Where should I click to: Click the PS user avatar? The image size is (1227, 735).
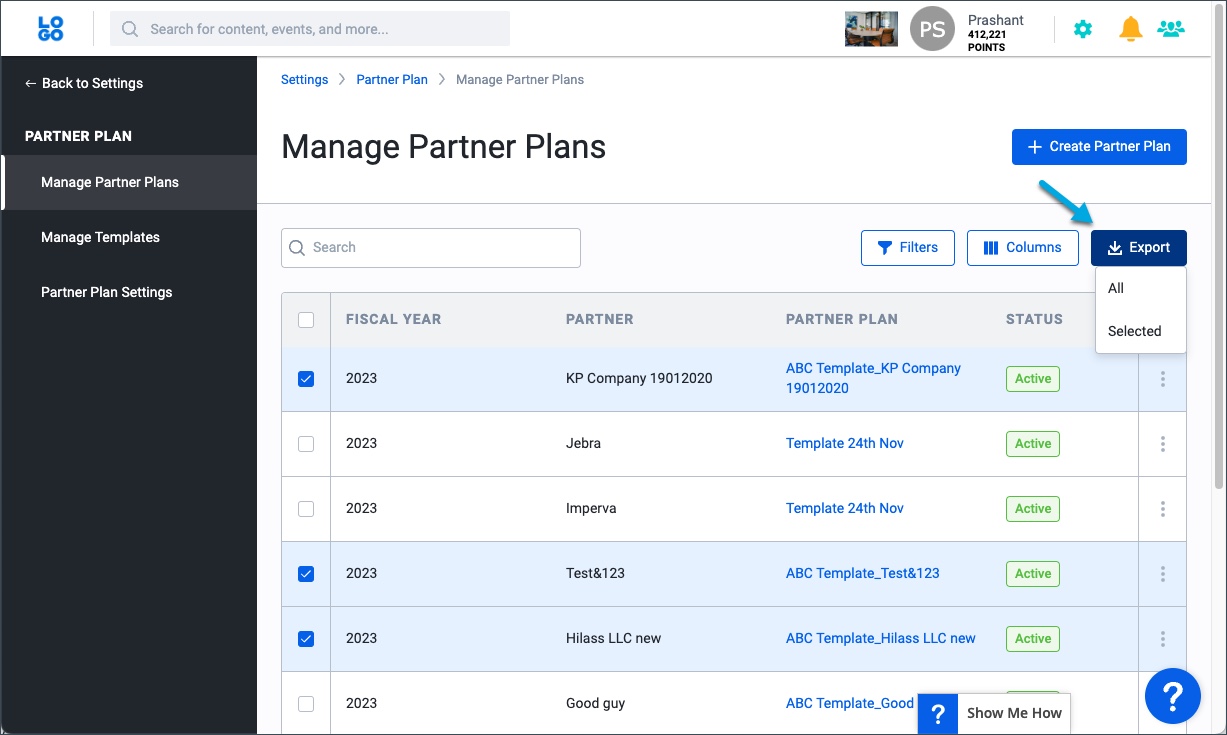932,29
